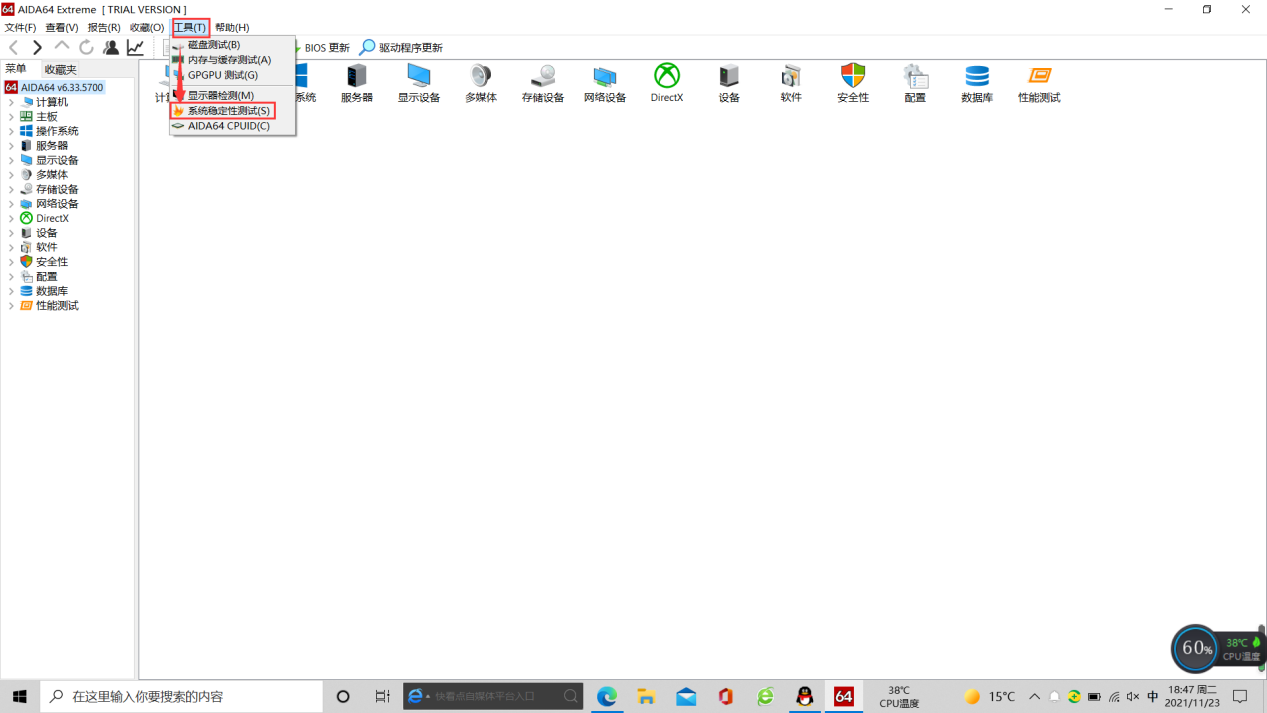
Task: Click the taskbar search box
Action: point(182,696)
